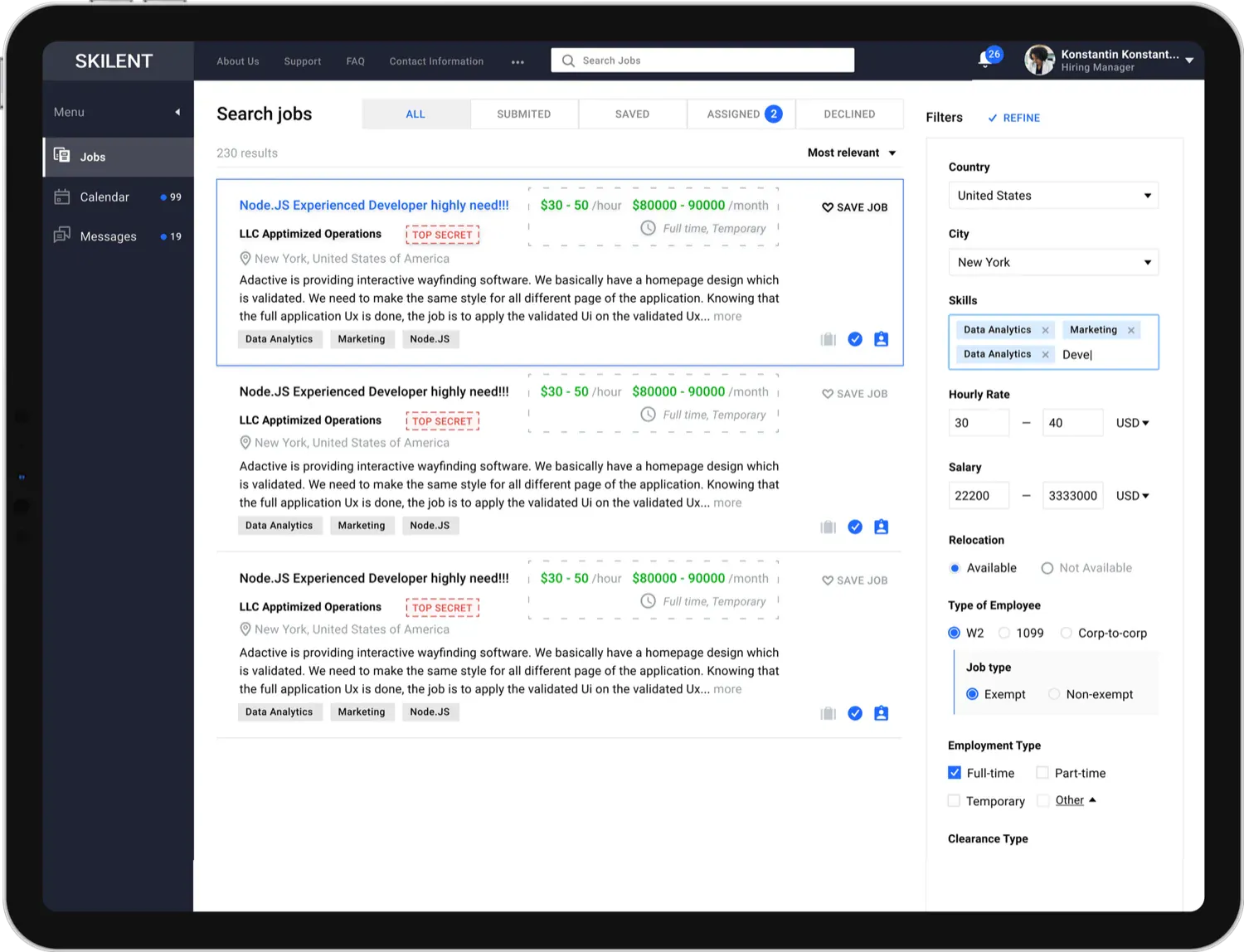Select Relocation Available radio button
The width and height of the screenshot is (1244, 952).
tap(955, 568)
